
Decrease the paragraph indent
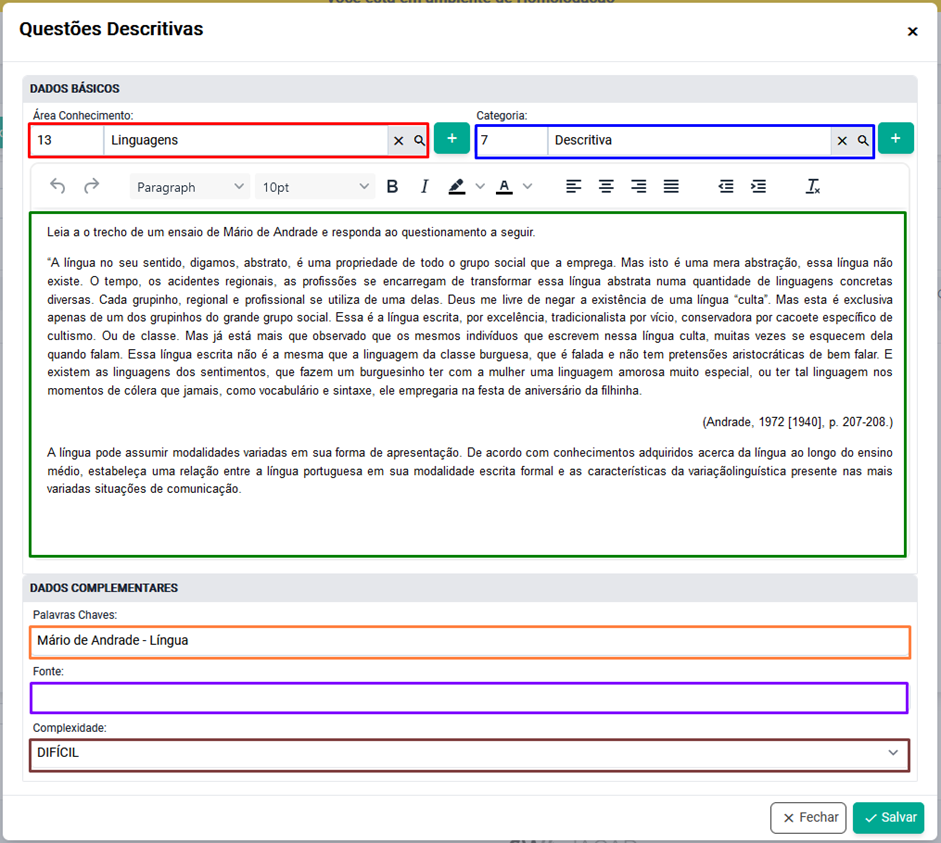coord(726,187)
